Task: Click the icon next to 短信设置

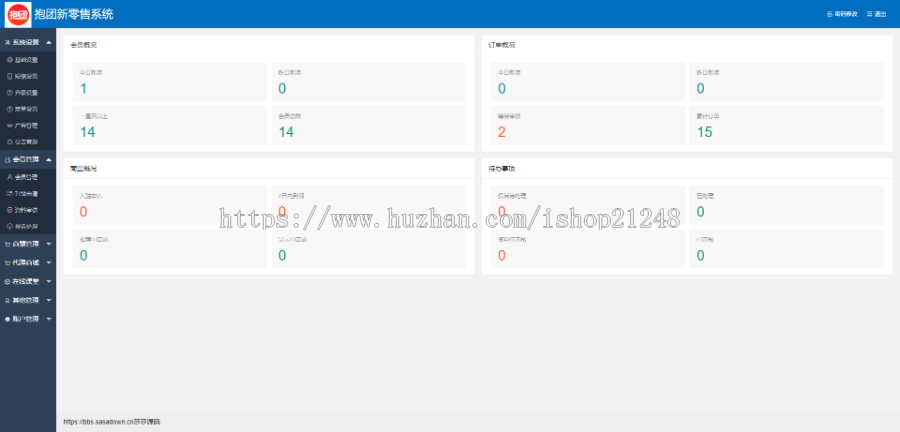Action: click(10, 75)
